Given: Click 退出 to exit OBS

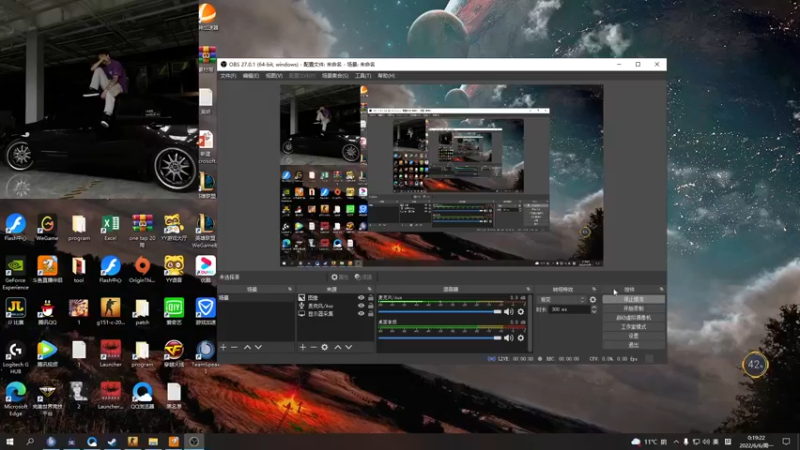Looking at the screenshot, I should tap(634, 345).
